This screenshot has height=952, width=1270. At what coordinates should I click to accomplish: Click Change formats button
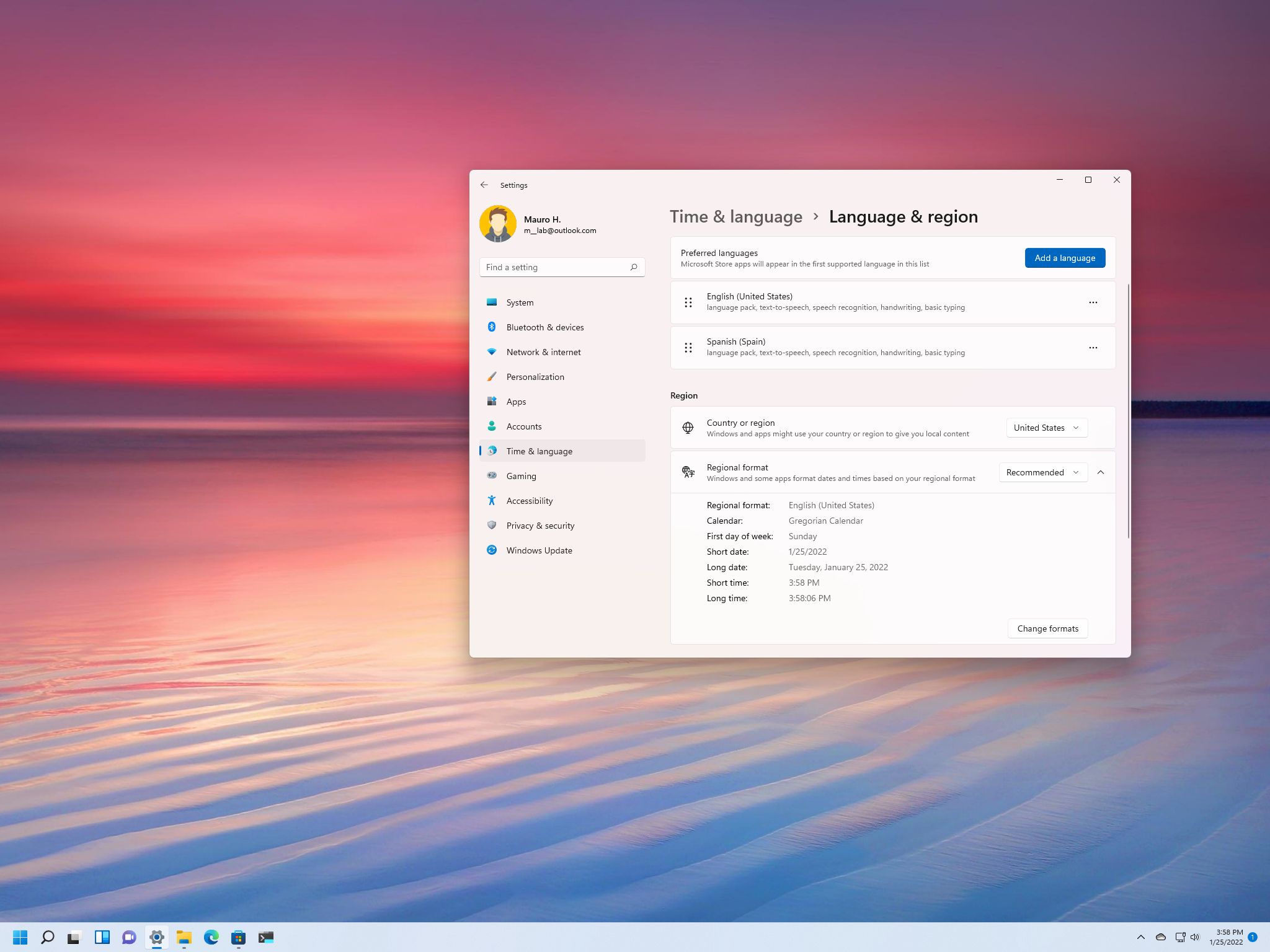point(1048,628)
